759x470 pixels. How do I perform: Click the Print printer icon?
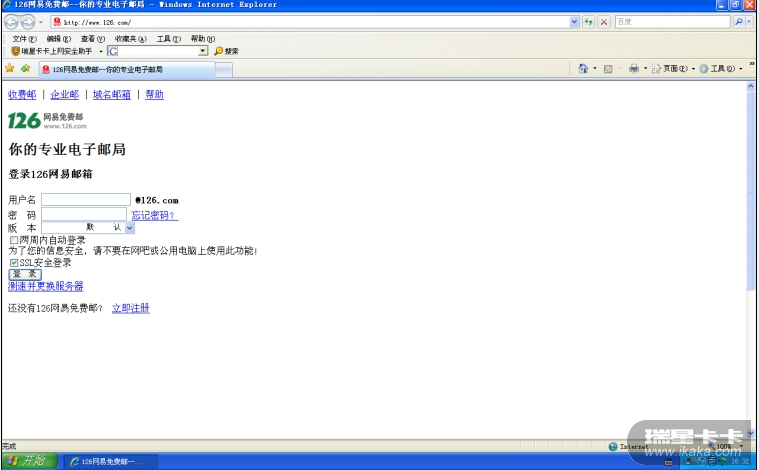[x=634, y=69]
